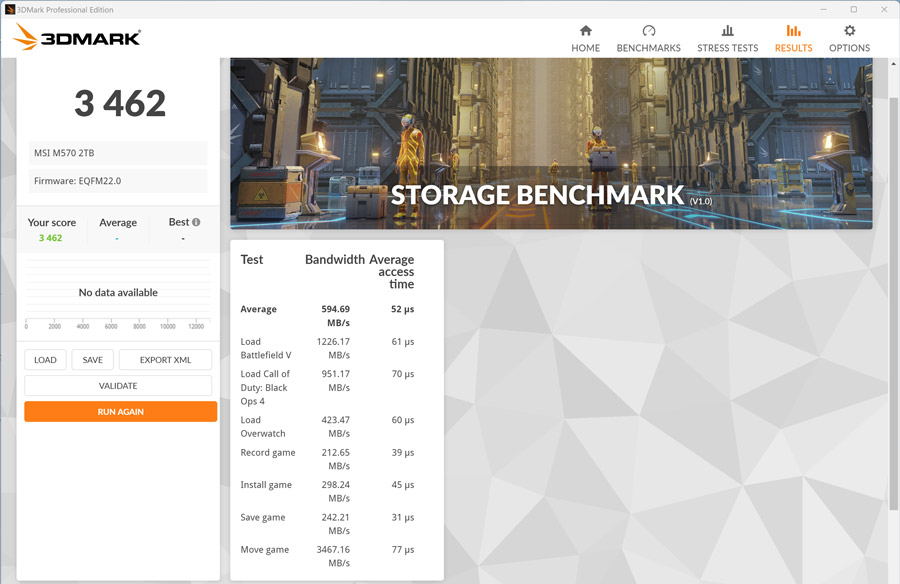Click the SAVE button
The height and width of the screenshot is (584, 900).
(92, 360)
